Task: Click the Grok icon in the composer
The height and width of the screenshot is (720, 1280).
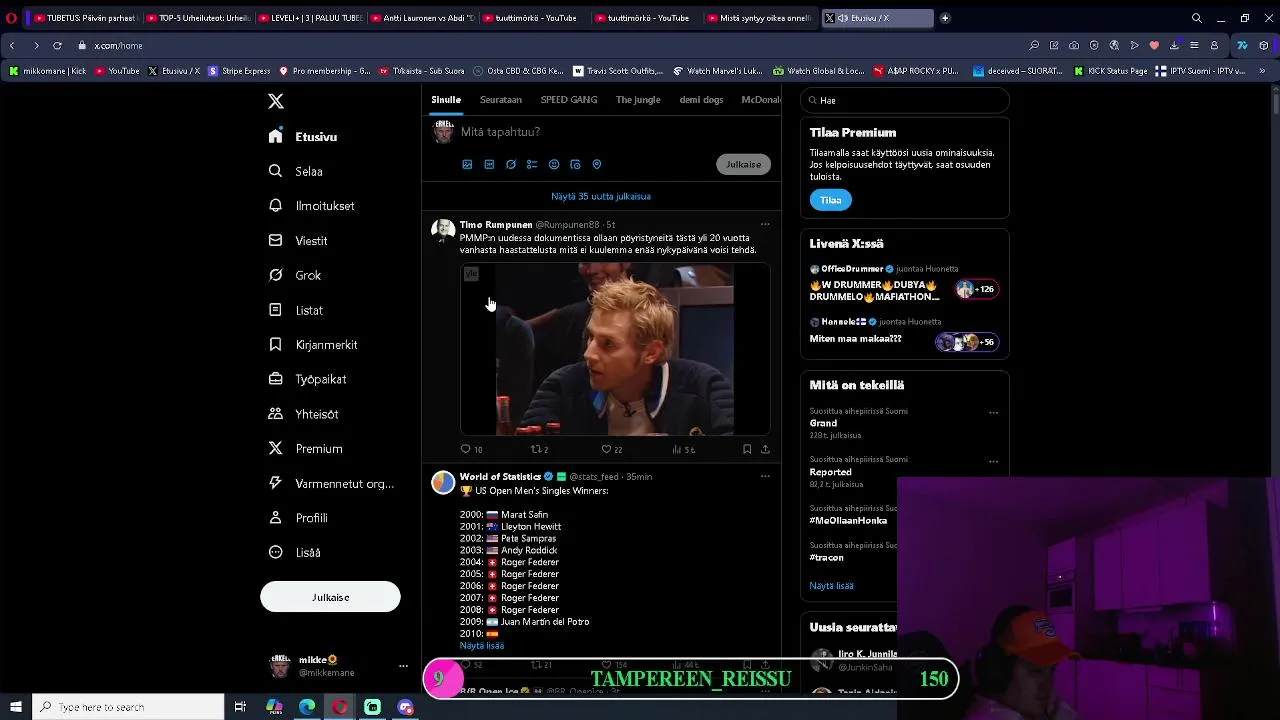Action: [x=511, y=164]
